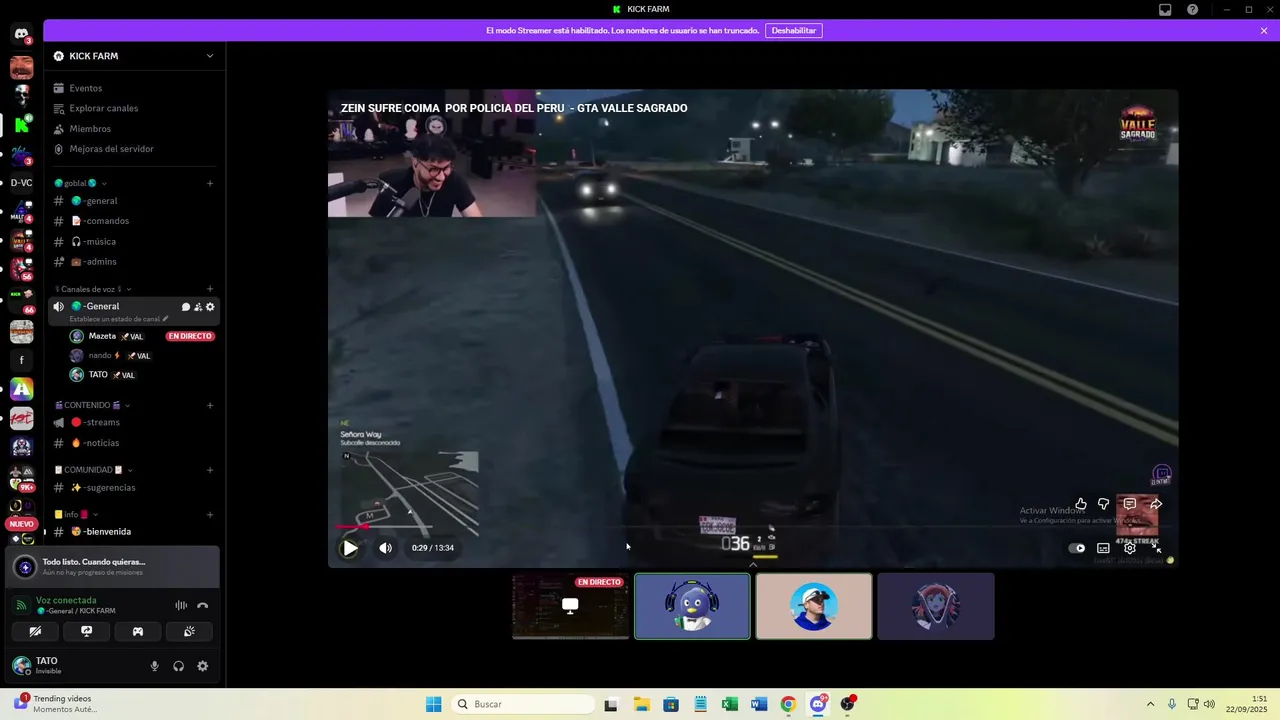Add channel to Canales de voz category

[x=210, y=289]
